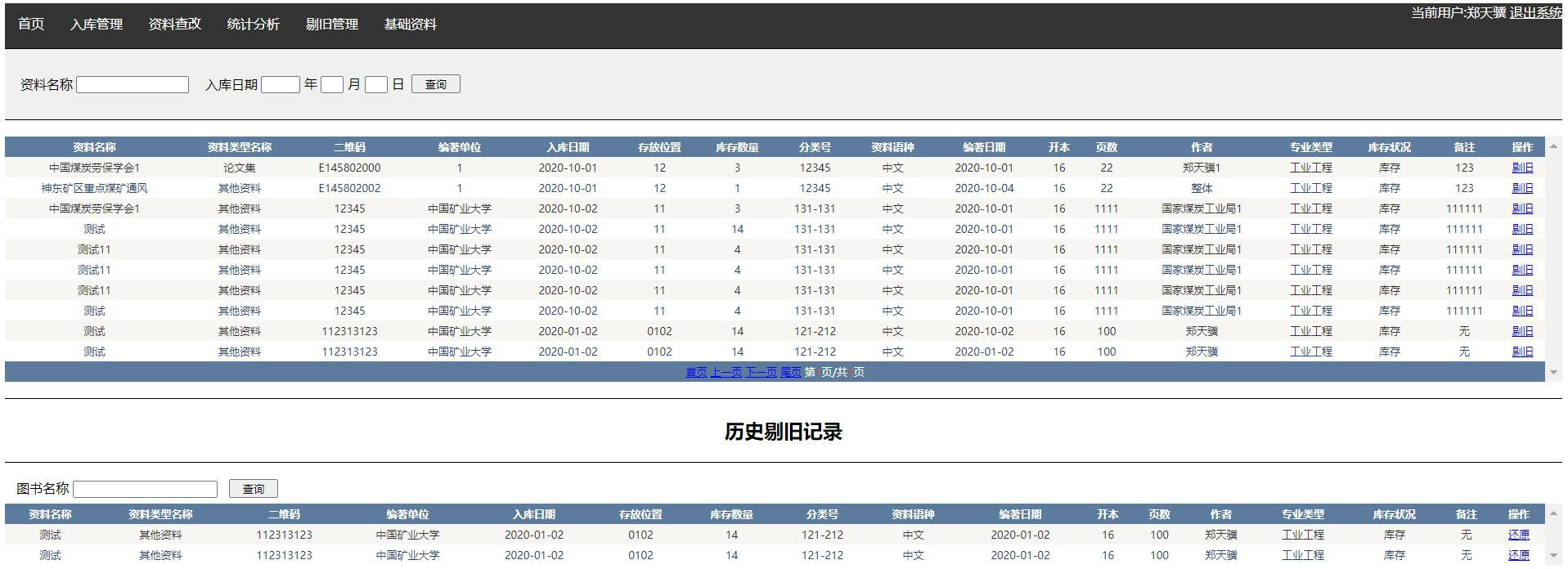The image size is (1568, 569).
Task: Go to first page via pagination 首页 link
Action: (x=696, y=372)
